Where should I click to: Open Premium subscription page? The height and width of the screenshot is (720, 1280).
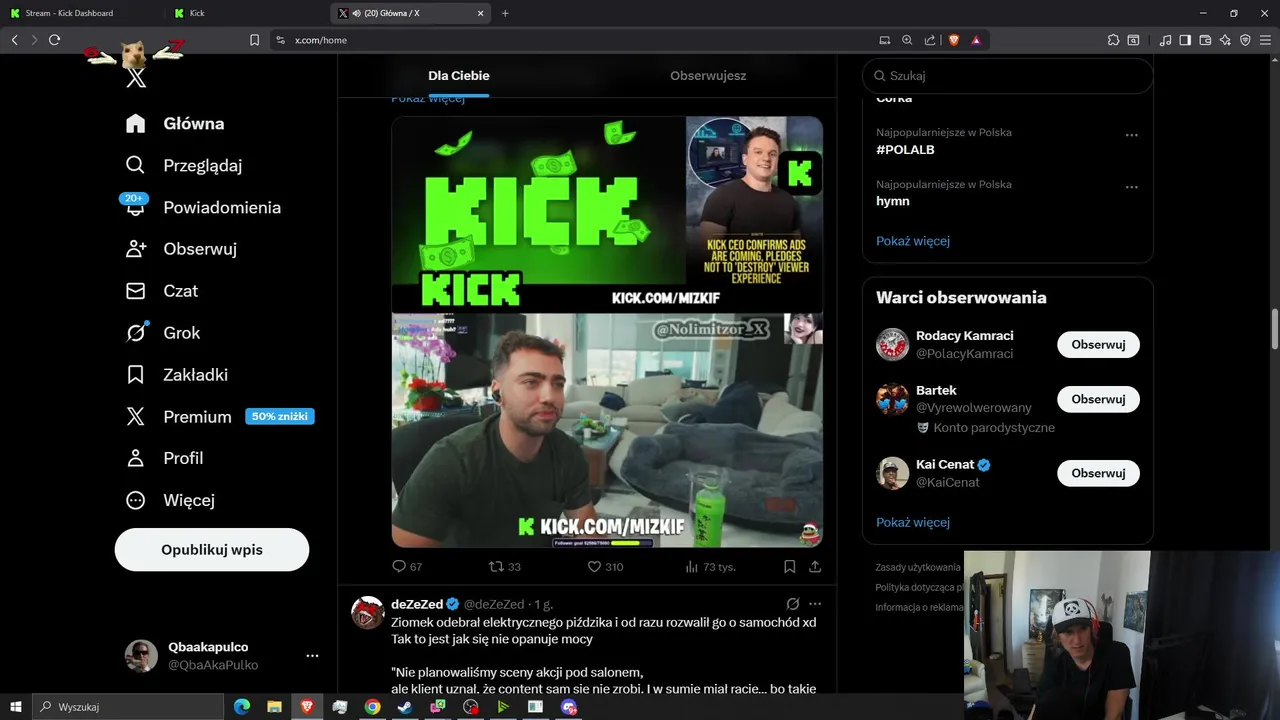[219, 417]
